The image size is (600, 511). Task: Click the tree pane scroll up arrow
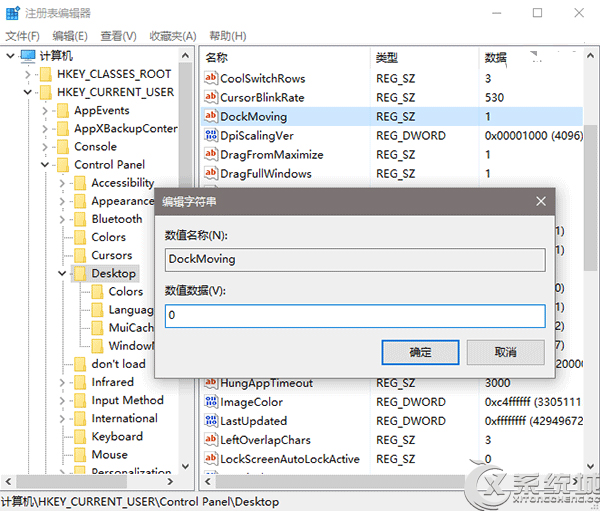point(186,56)
